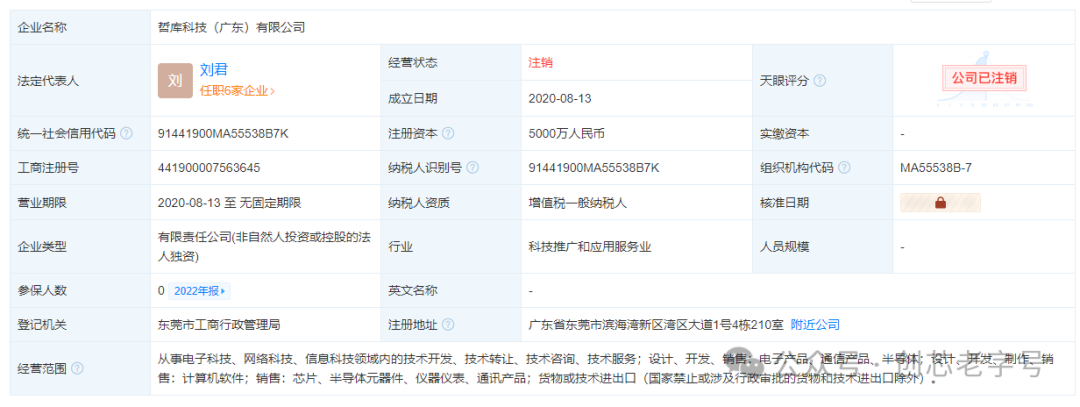Select taxpayer ID value beside 纳税人识别号
1080x407 pixels.
[x=594, y=167]
